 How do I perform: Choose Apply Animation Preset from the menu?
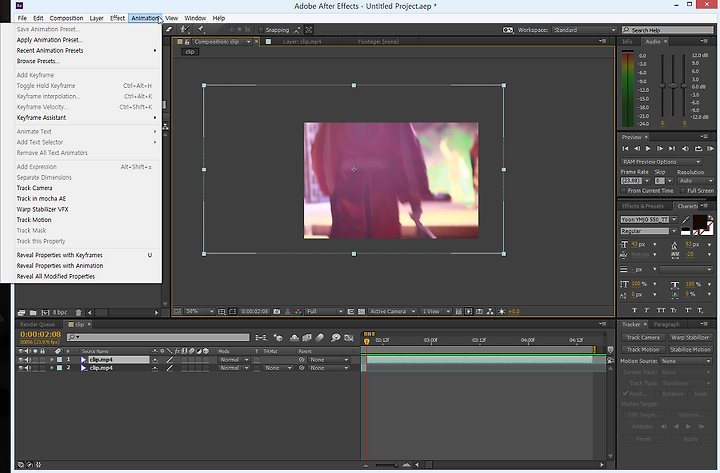50,40
